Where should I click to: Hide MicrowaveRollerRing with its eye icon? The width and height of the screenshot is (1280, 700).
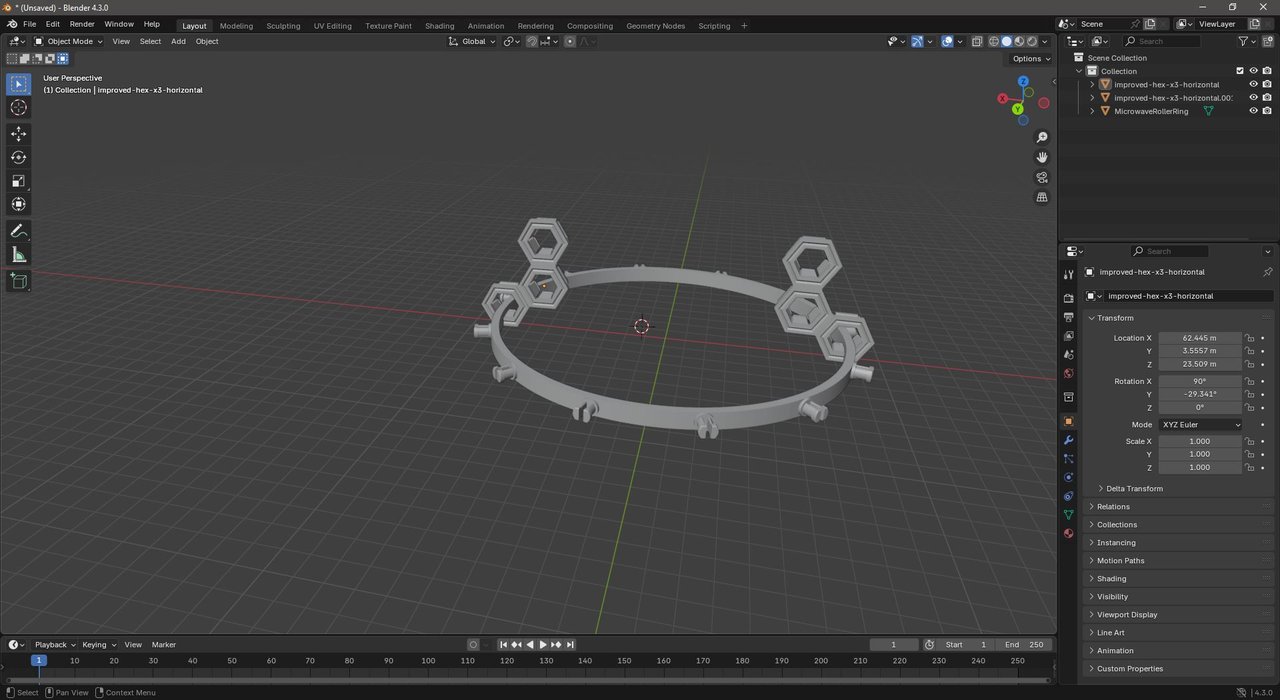1253,111
